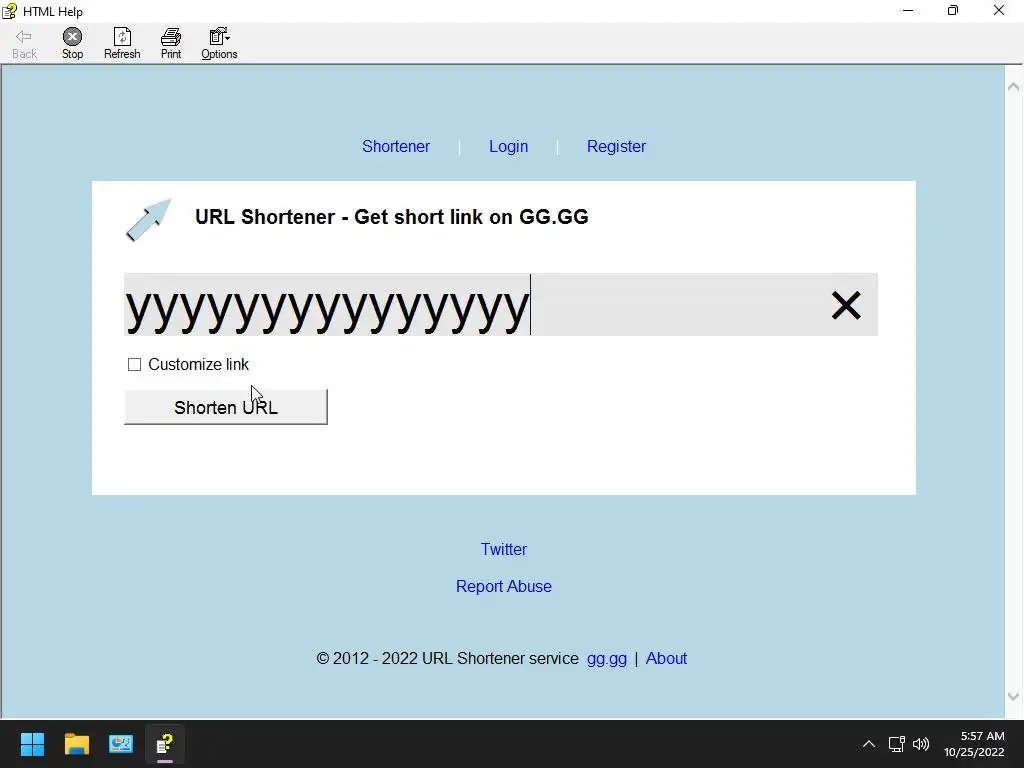Print the page via Print icon
Screen dimensions: 1024x768
[171, 44]
